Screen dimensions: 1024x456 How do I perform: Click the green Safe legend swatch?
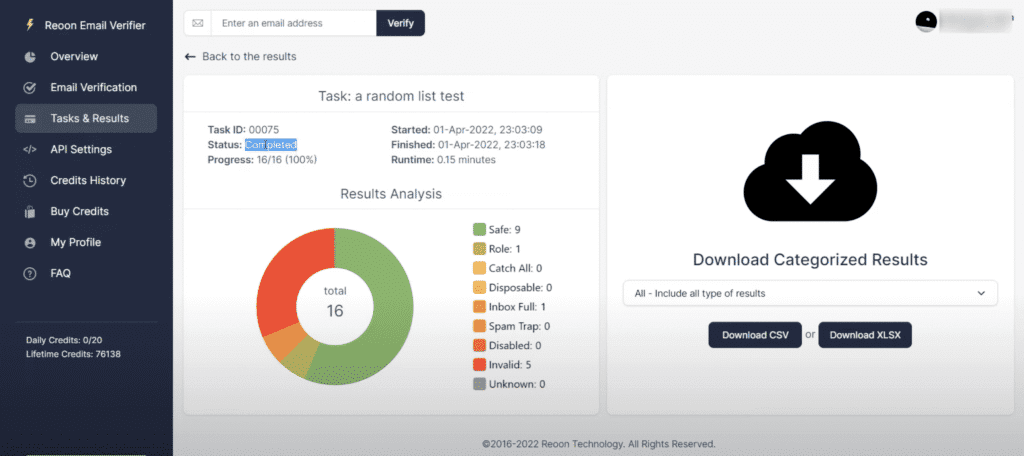(479, 230)
